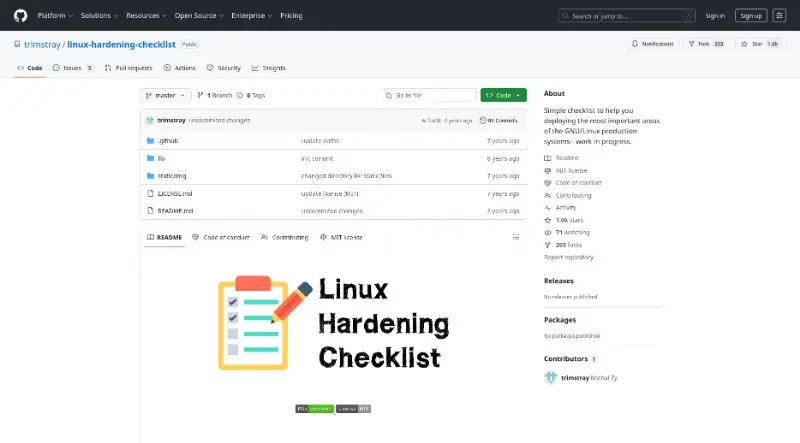Click the .github folder icon
Viewport: 800px width, 443px height.
point(150,141)
